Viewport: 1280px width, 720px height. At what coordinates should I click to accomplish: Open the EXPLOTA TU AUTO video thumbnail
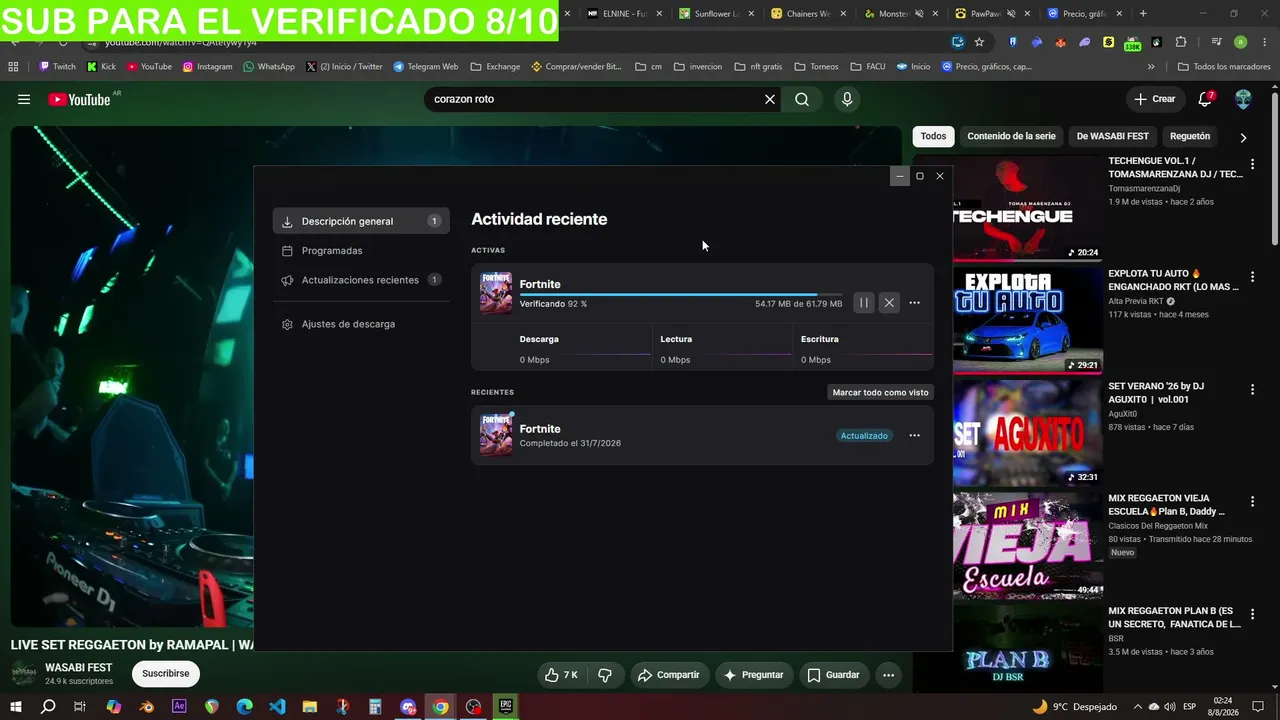pos(1027,320)
